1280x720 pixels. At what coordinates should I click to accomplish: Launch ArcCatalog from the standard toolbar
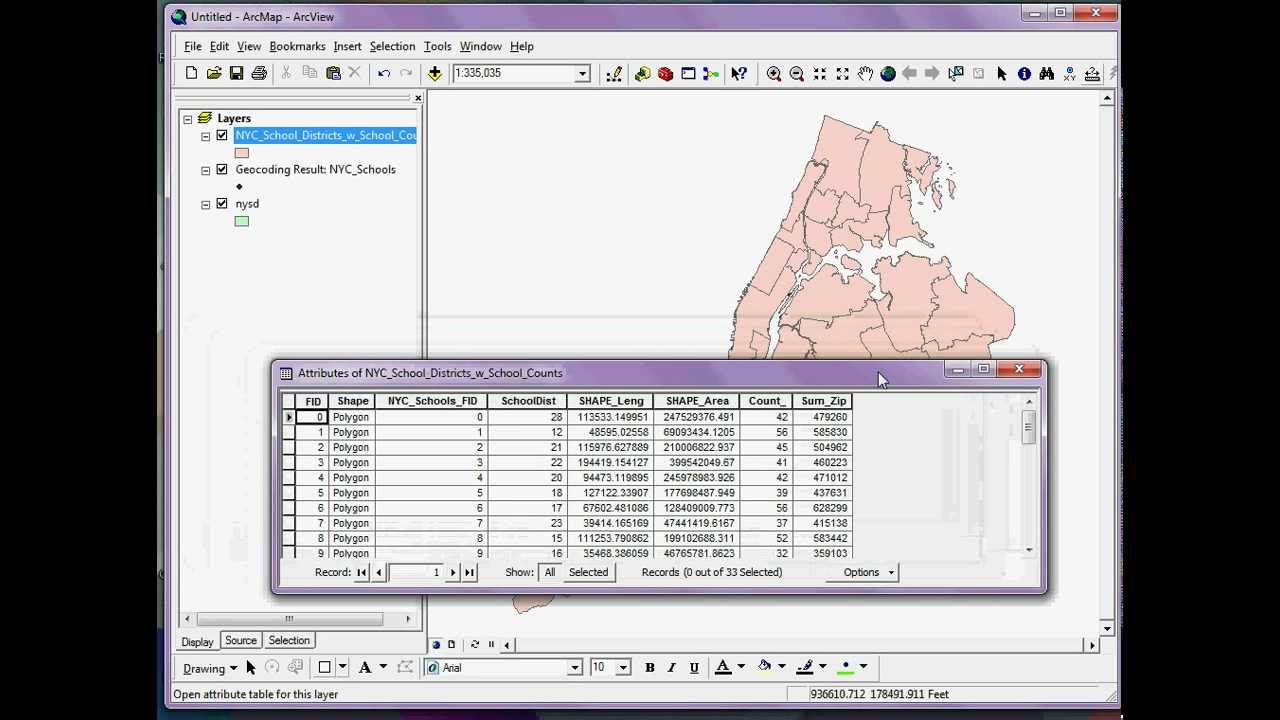(642, 73)
